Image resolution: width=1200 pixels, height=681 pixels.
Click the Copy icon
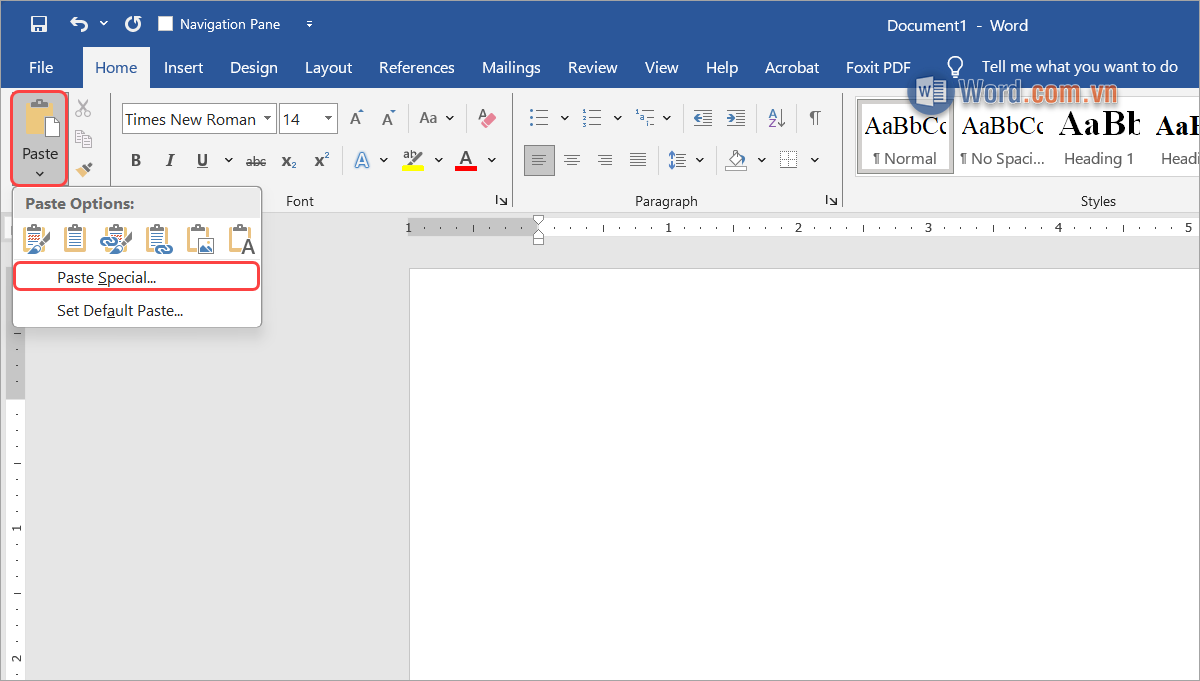[x=84, y=139]
